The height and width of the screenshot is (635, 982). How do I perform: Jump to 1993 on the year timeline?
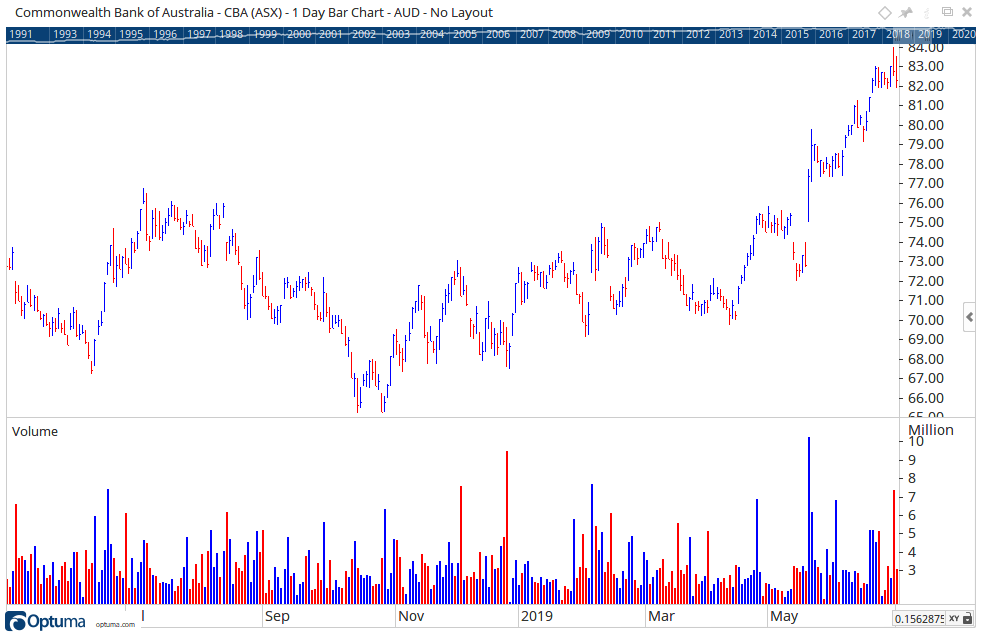click(65, 34)
